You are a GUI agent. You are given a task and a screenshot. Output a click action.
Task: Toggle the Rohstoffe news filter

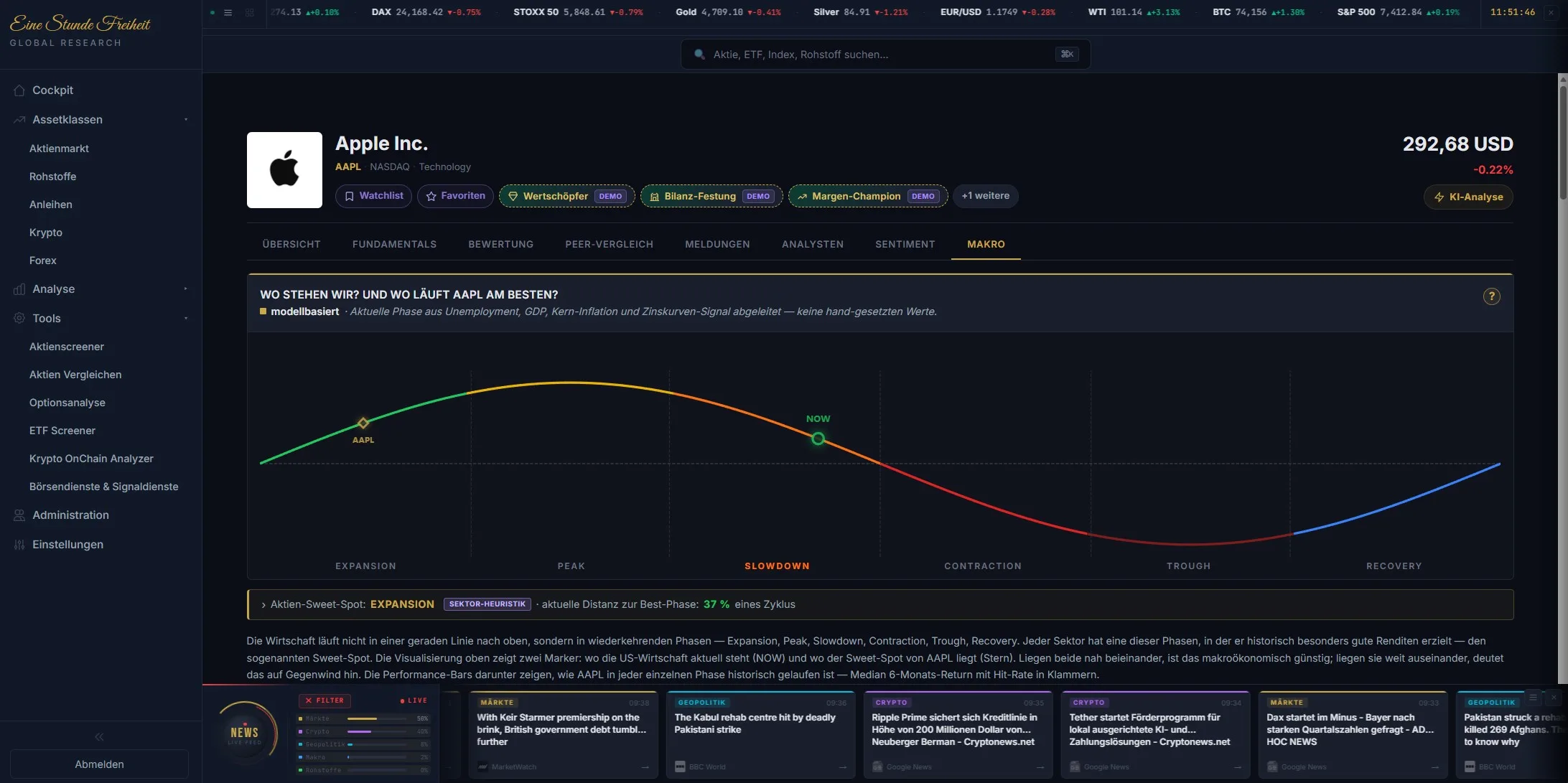(x=363, y=770)
